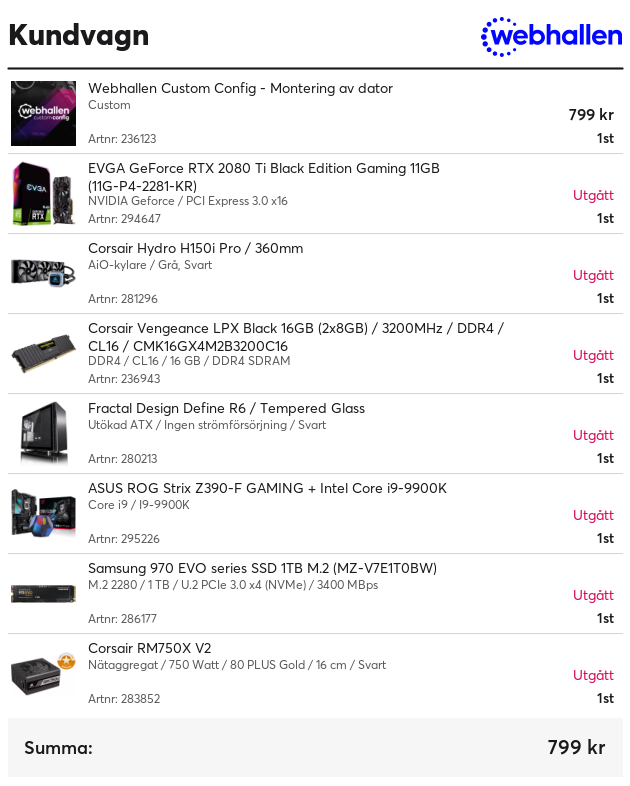
Task: Click the ASUS ROG Strix bundle image
Action: (x=44, y=513)
